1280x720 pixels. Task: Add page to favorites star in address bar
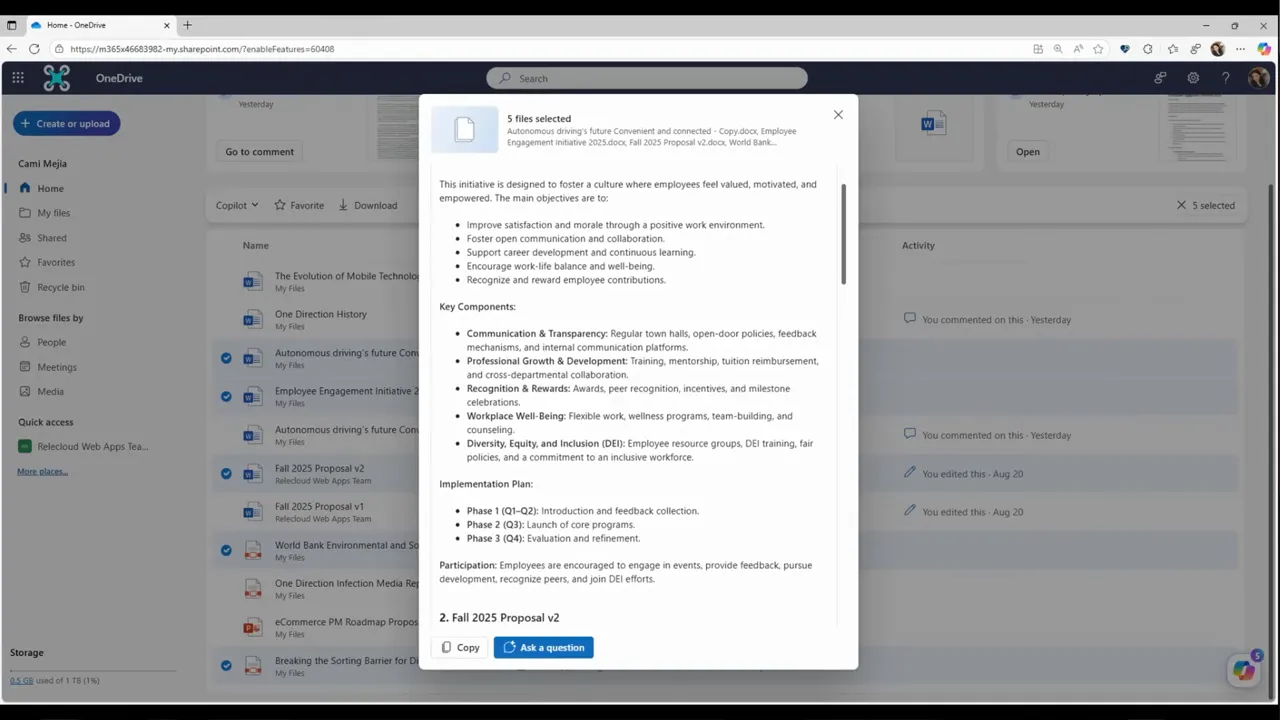[1098, 49]
